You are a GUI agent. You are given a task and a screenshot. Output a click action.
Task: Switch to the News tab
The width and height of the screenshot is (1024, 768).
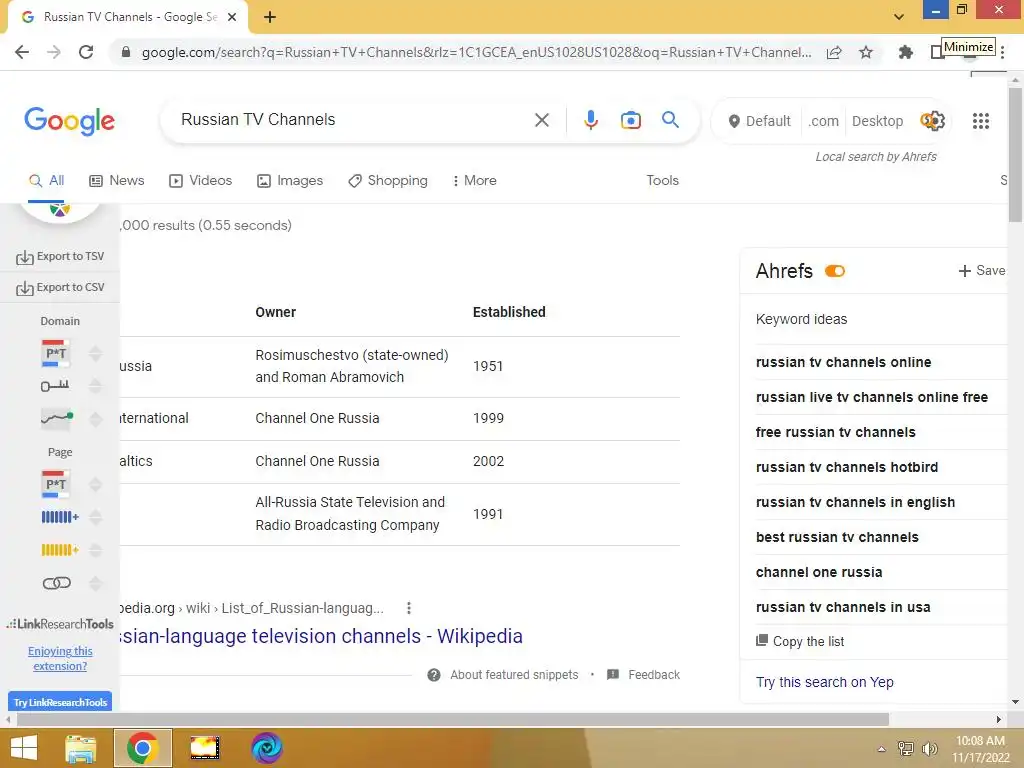[116, 180]
